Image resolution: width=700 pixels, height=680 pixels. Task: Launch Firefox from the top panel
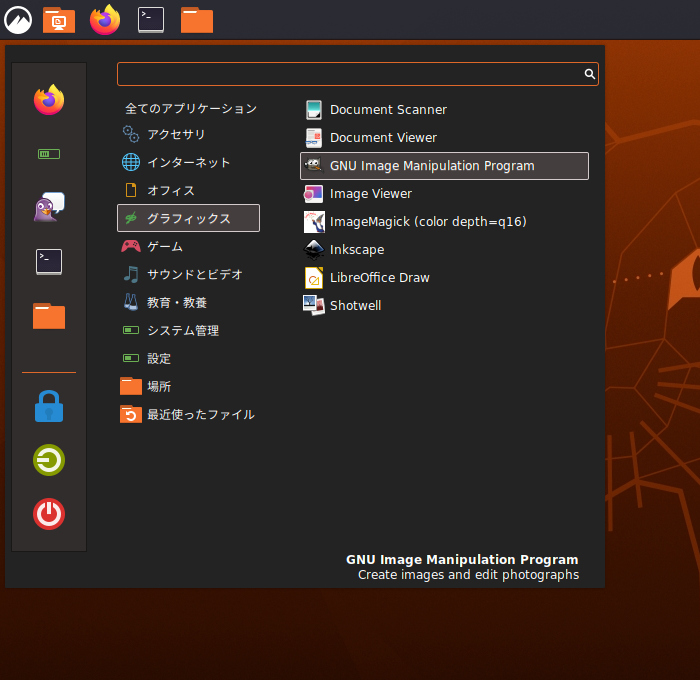(105, 20)
